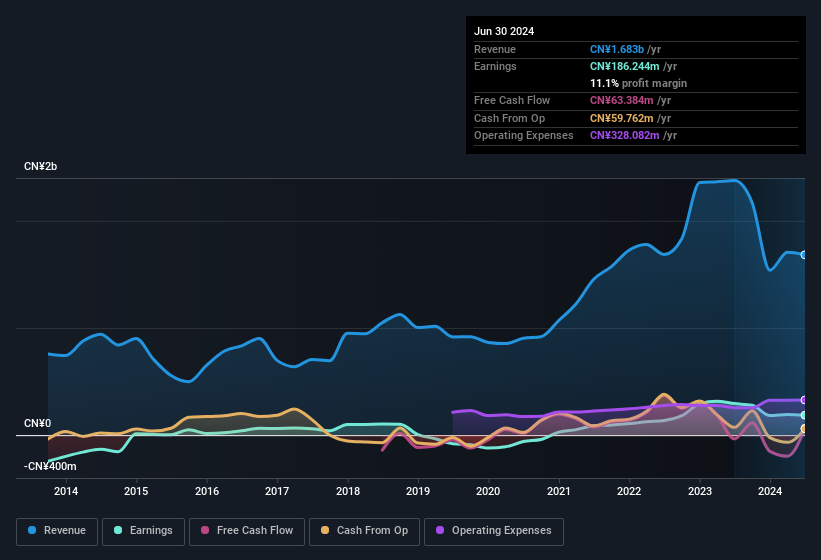Image resolution: width=821 pixels, height=560 pixels.
Task: Select the 2022 x-axis label
Action: tap(629, 491)
